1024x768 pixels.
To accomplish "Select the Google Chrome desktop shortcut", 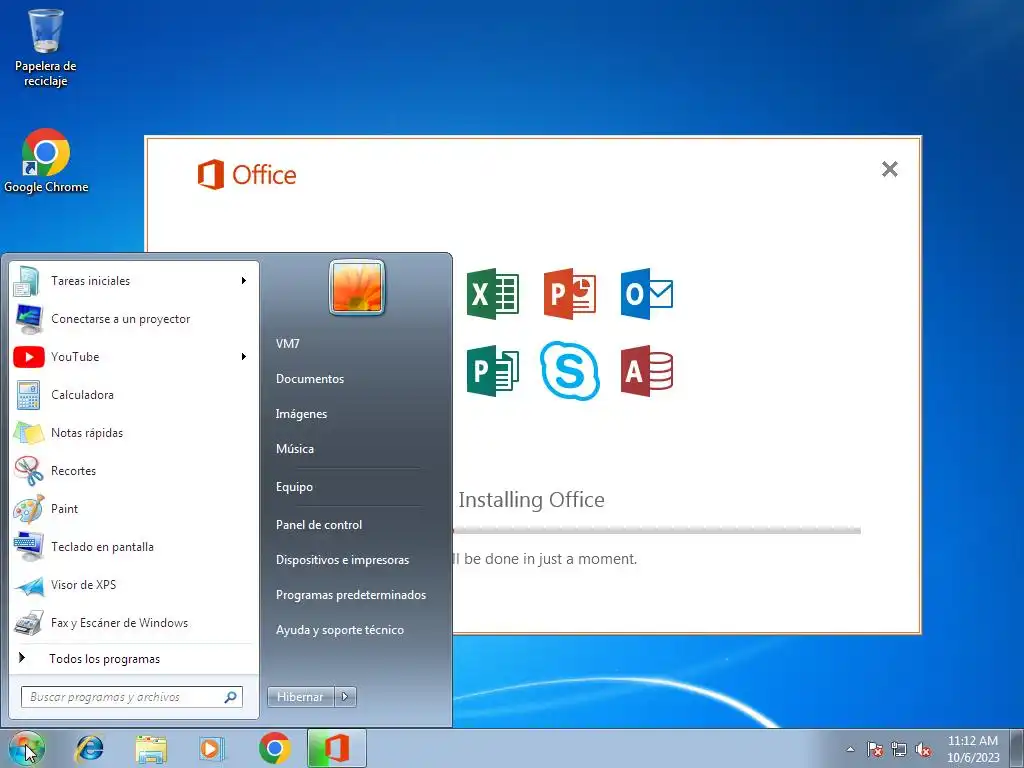I will tap(46, 161).
